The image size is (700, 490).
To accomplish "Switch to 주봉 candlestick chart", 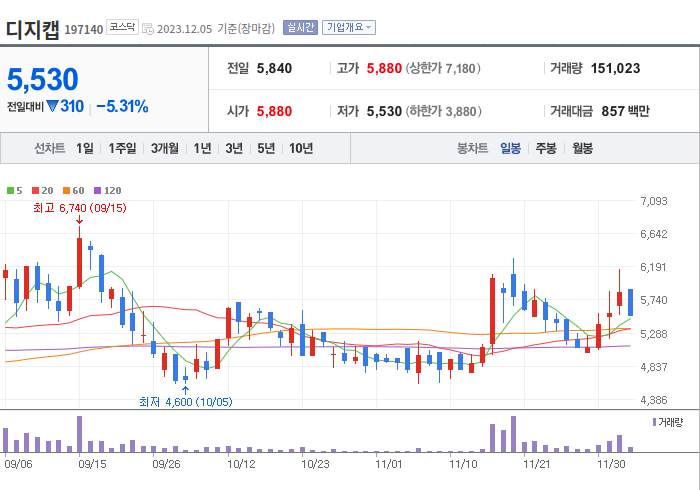I will click(546, 148).
